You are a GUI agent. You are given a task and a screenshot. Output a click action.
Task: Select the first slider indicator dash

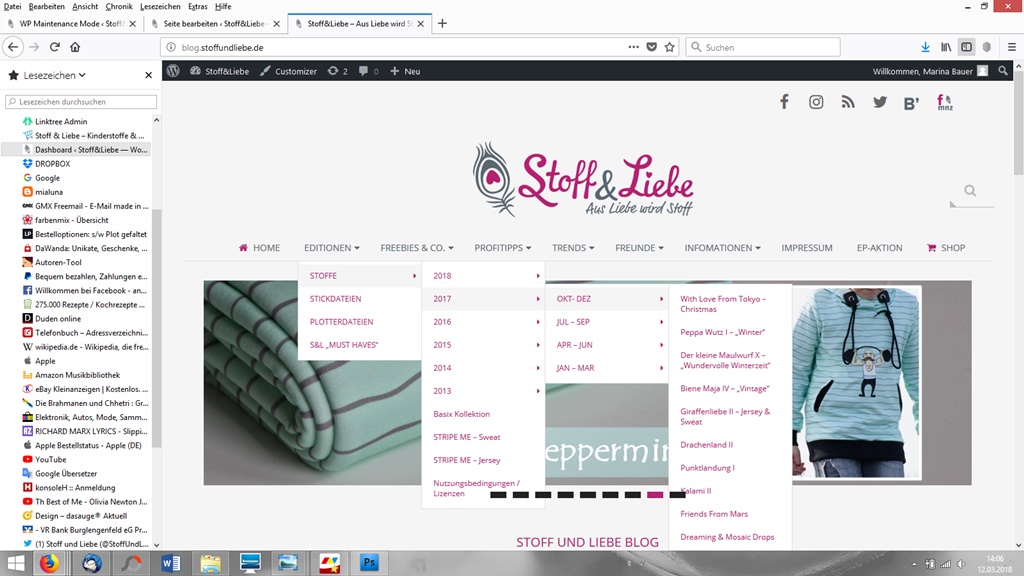point(498,495)
